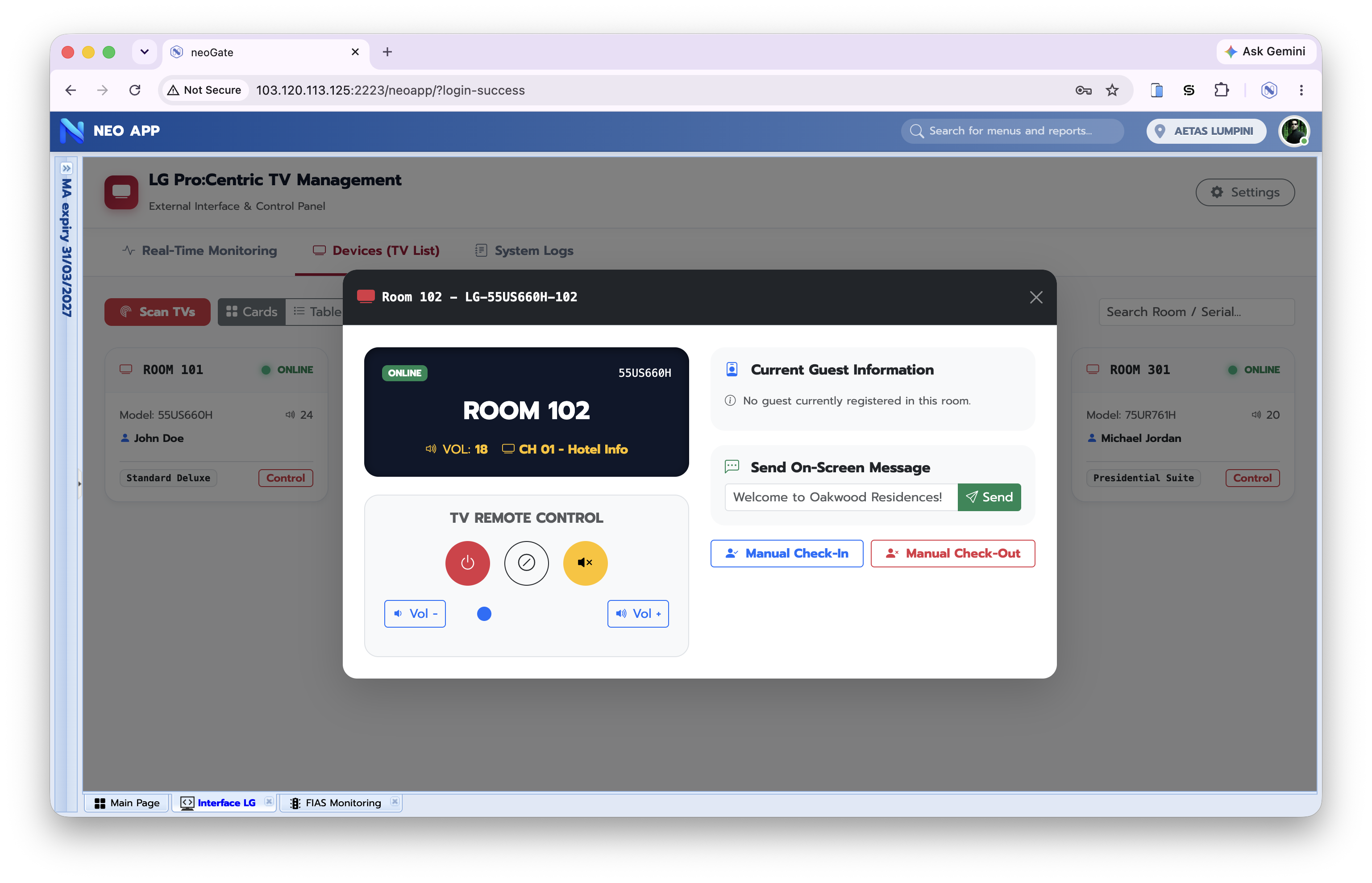Open the Main Page bottom tab
1372x883 pixels.
[127, 802]
